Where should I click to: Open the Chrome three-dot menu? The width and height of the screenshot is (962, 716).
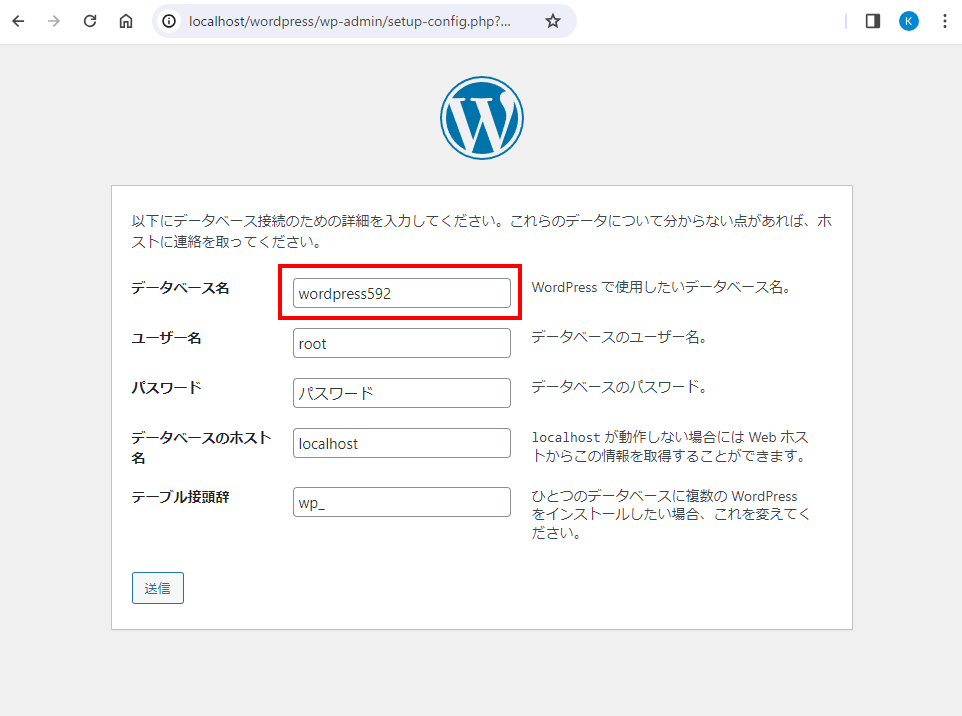944,21
